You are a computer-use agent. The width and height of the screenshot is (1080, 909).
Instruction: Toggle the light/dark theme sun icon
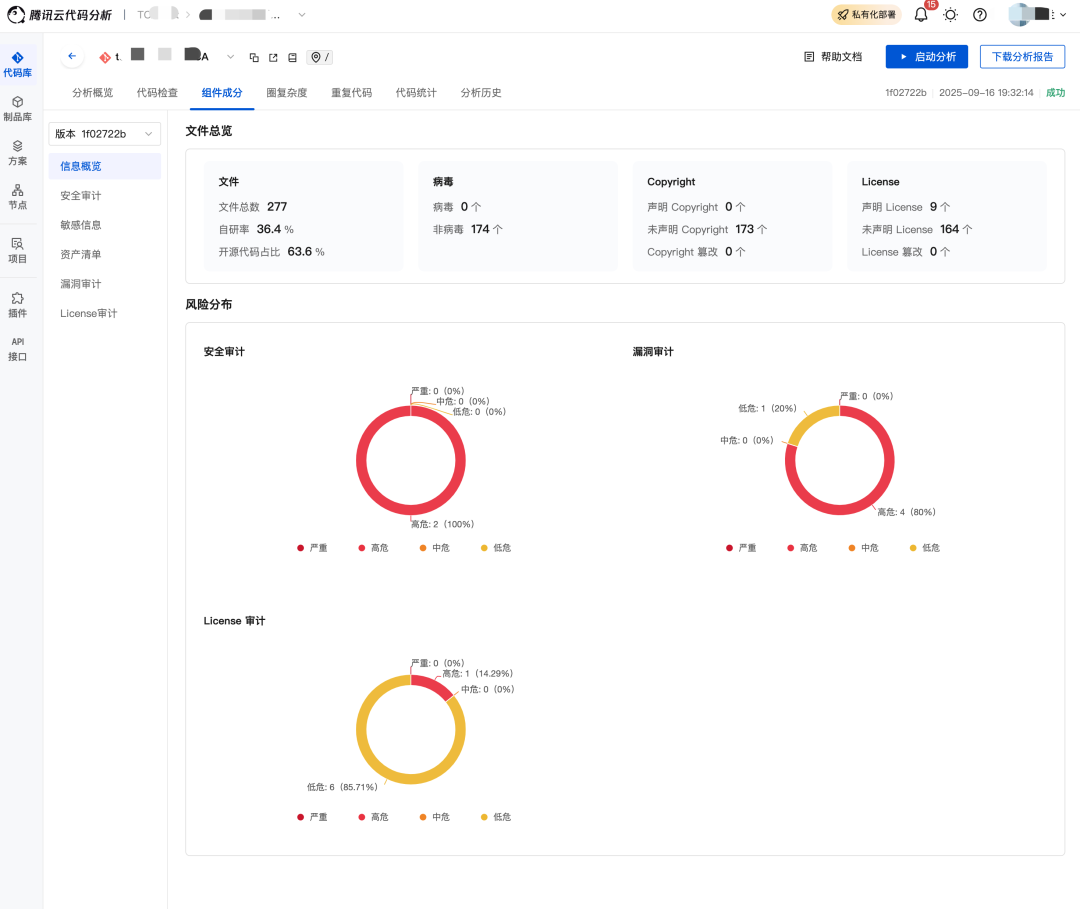[951, 14]
